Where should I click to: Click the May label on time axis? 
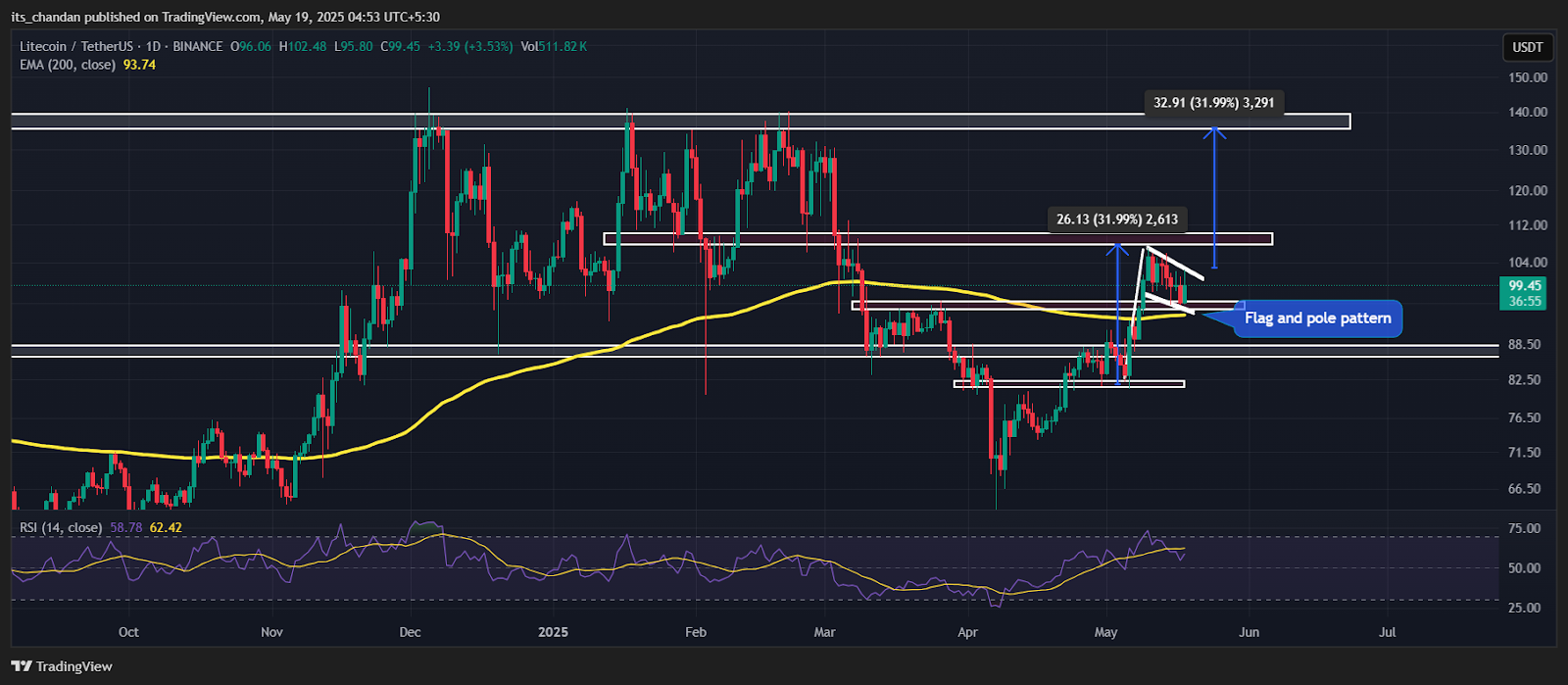tap(1105, 632)
